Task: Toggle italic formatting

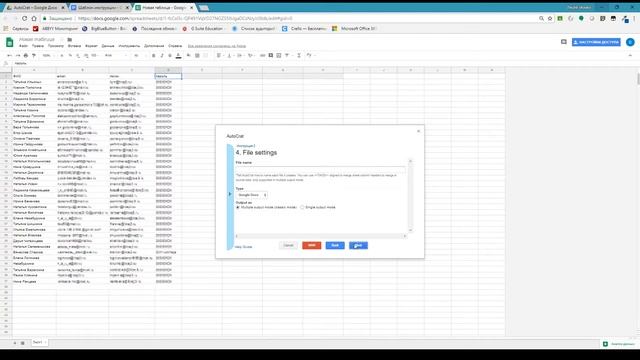Action: [x=162, y=56]
